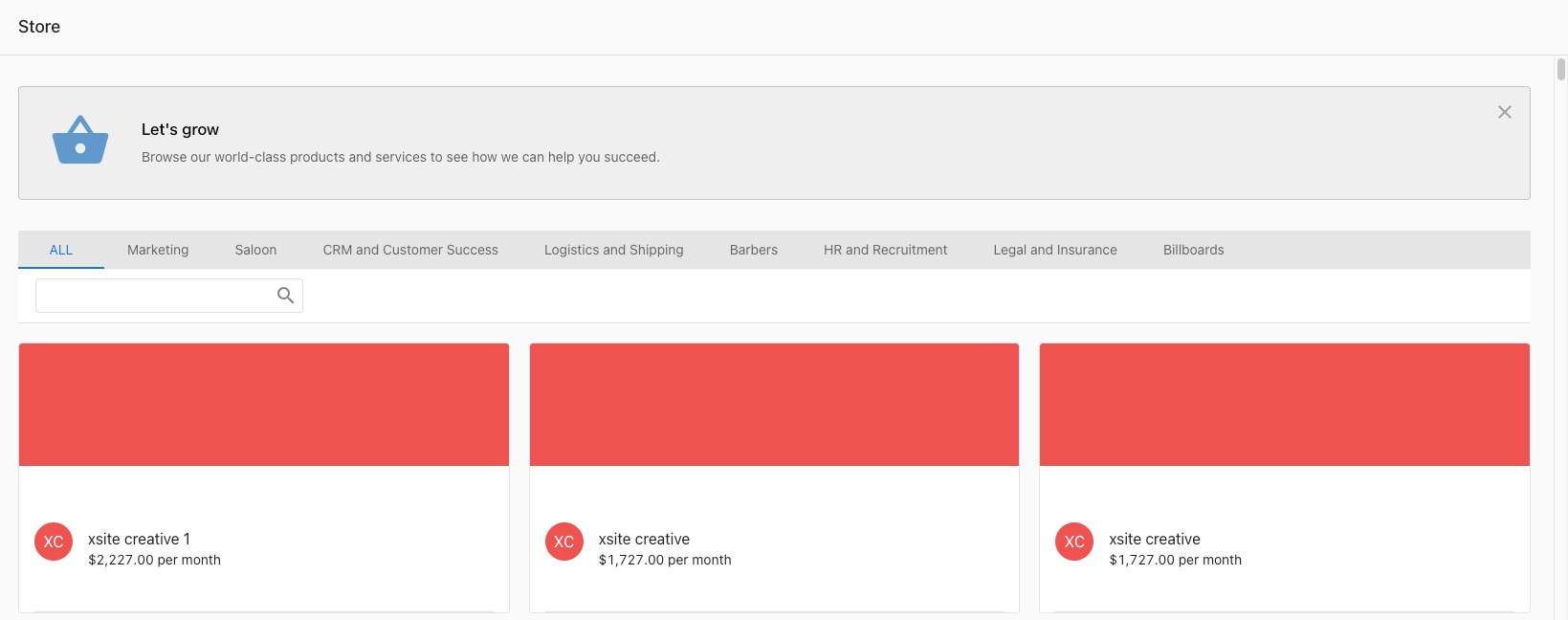This screenshot has width=1568, height=620.
Task: Click the XC avatar on xsite creative 1
Action: tap(54, 542)
